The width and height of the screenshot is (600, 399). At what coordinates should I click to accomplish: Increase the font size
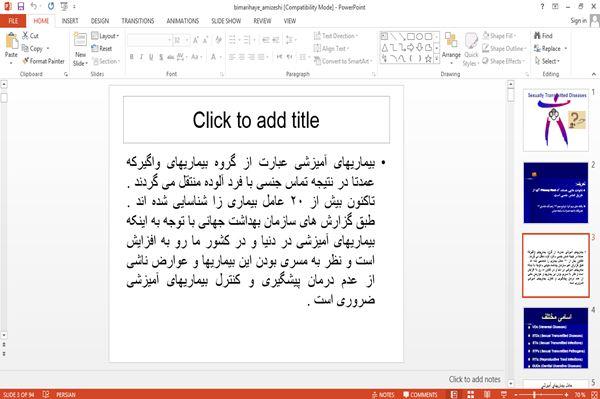196,40
